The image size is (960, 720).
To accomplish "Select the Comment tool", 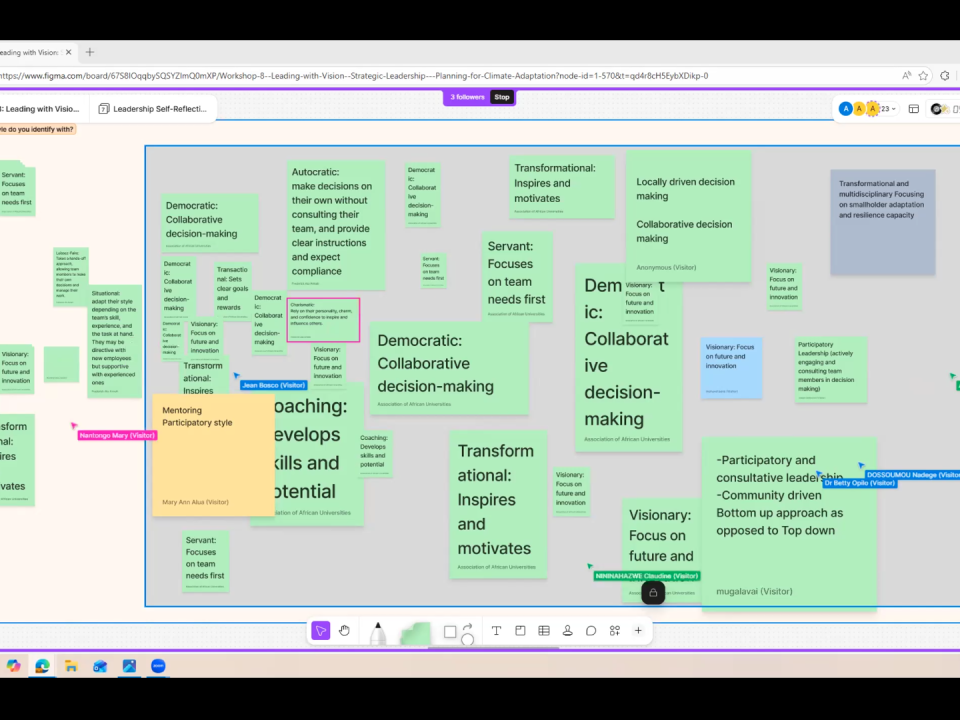I will click(591, 631).
